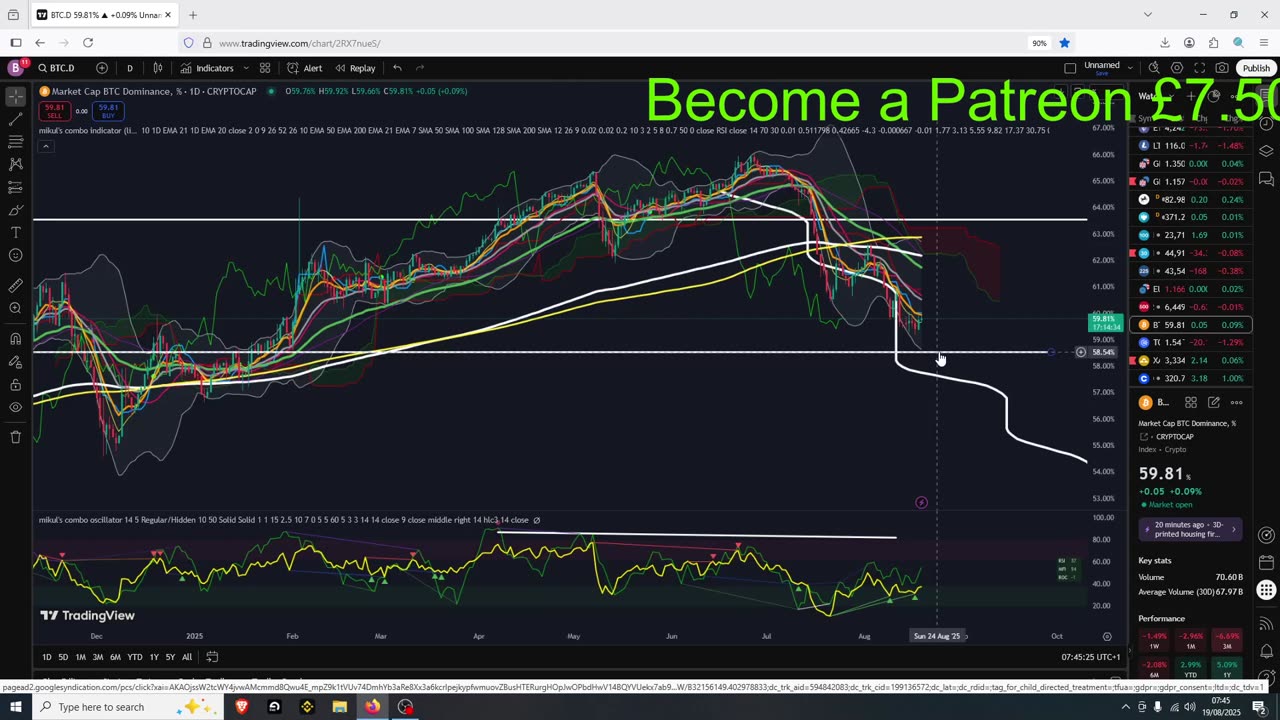
Task: Take a chart snapshot camera icon
Action: pos(1222,68)
